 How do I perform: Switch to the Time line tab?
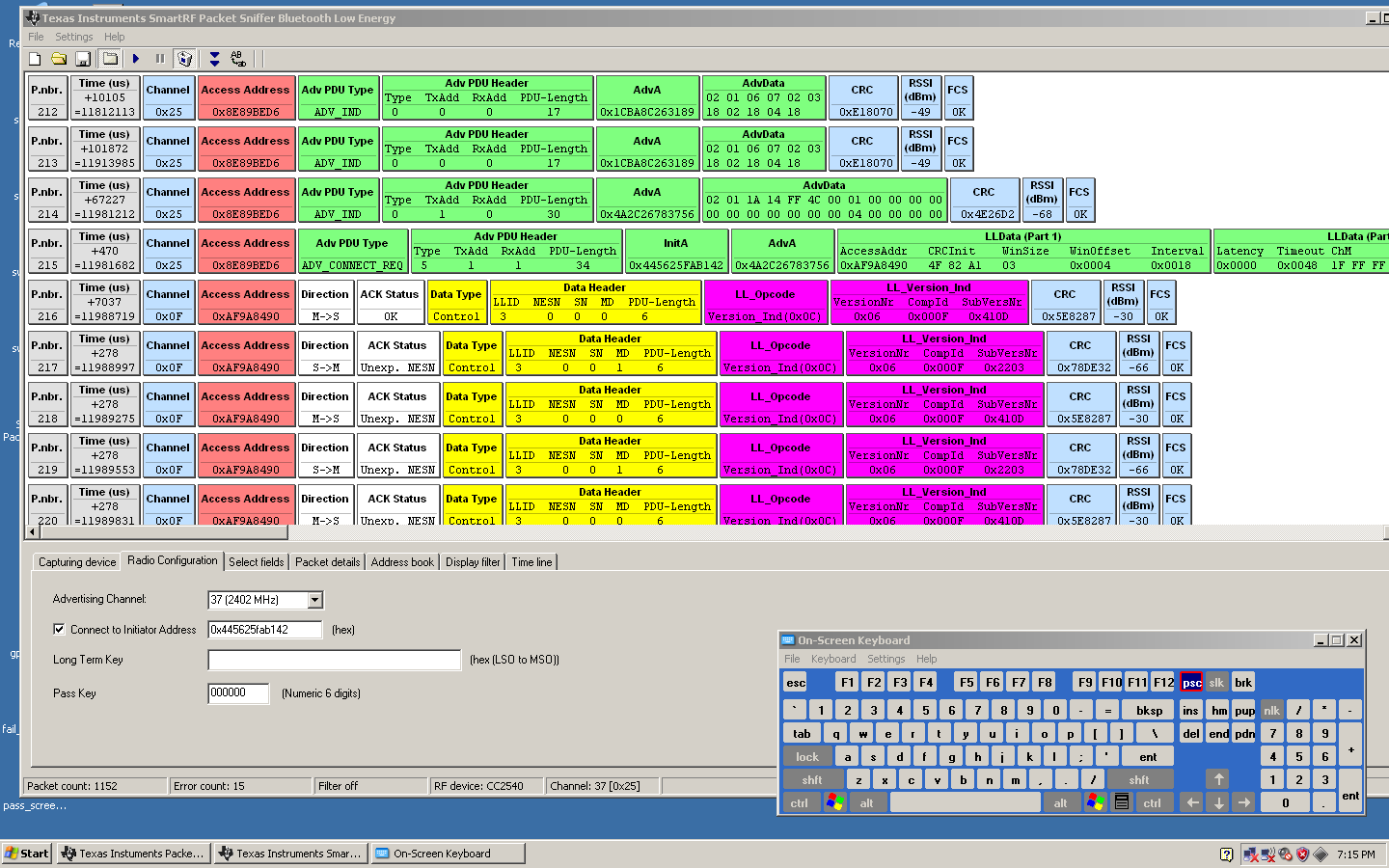(531, 562)
